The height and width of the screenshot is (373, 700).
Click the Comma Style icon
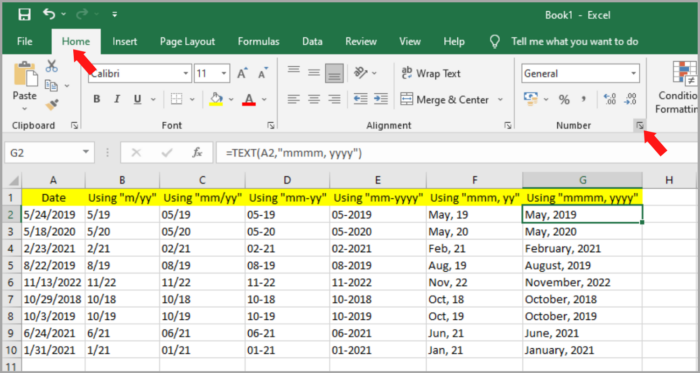[x=584, y=99]
